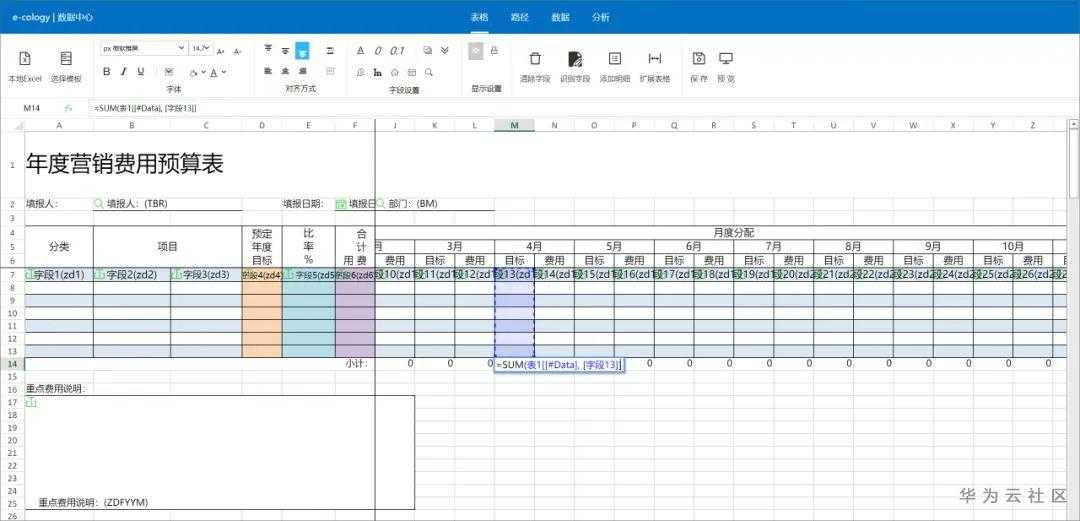Viewport: 1080px width, 521px height.
Task: Click the merge cells grid icon
Action: 331,71
